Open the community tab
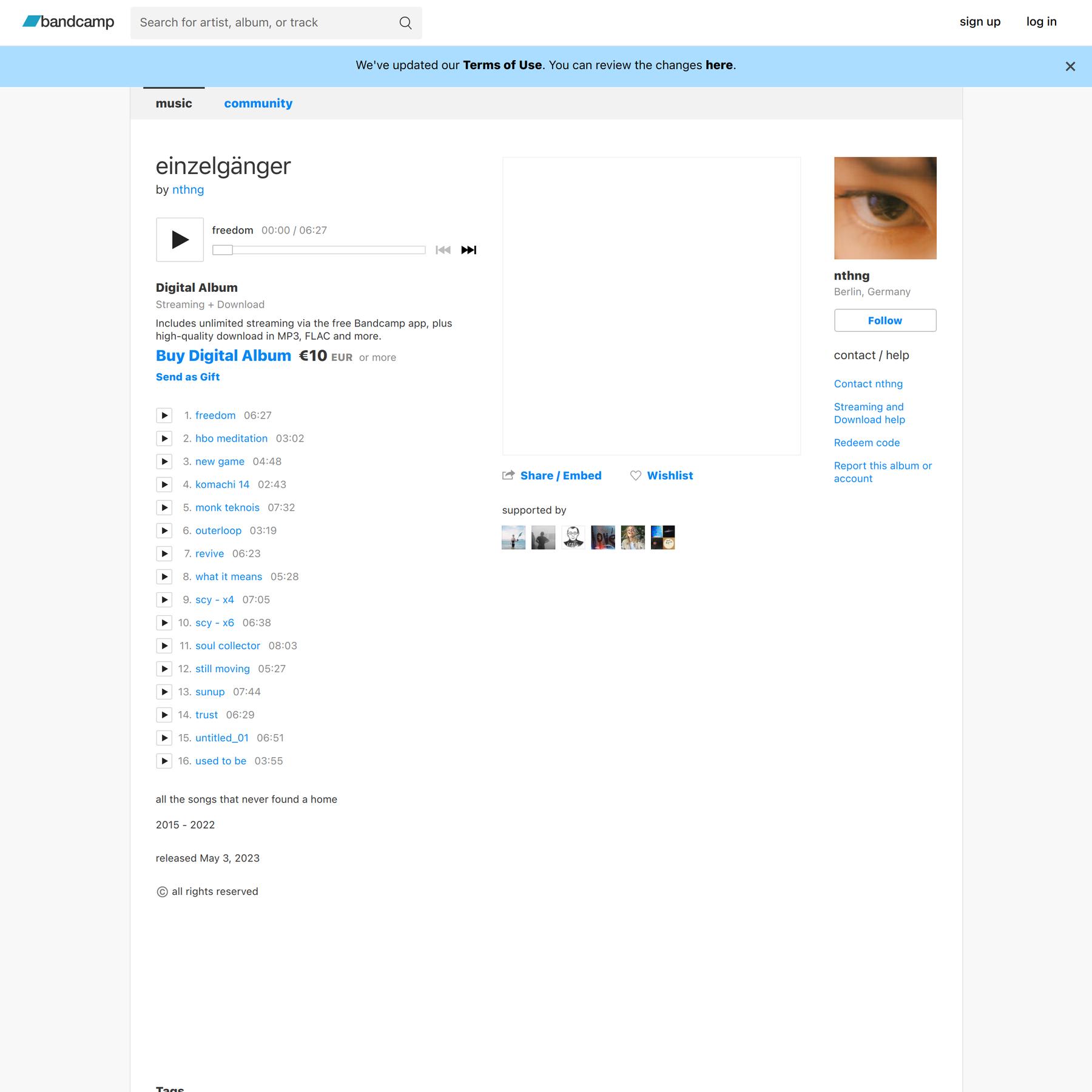1092x1092 pixels. 258,104
